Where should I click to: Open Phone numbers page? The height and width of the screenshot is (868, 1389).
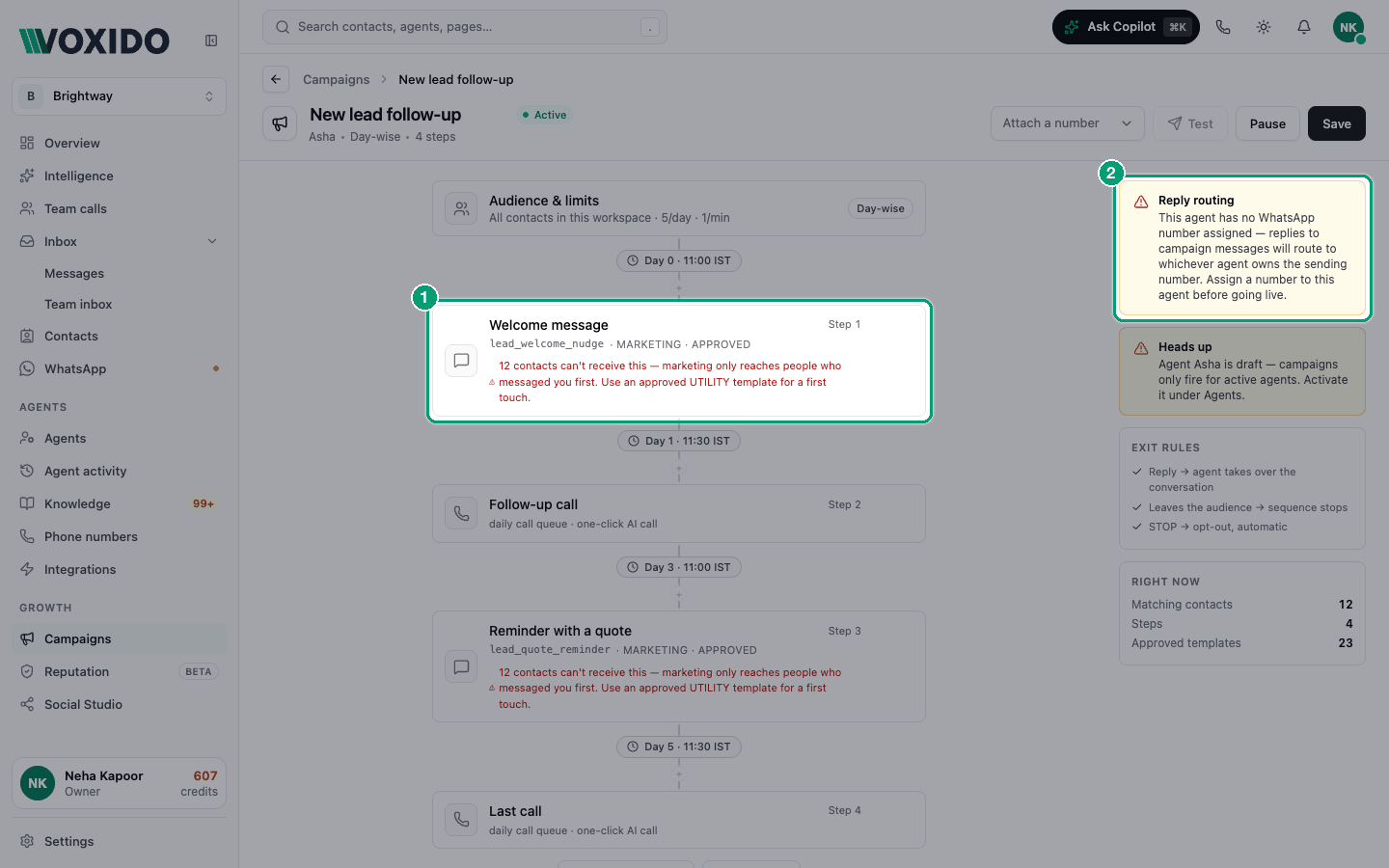coord(119,536)
